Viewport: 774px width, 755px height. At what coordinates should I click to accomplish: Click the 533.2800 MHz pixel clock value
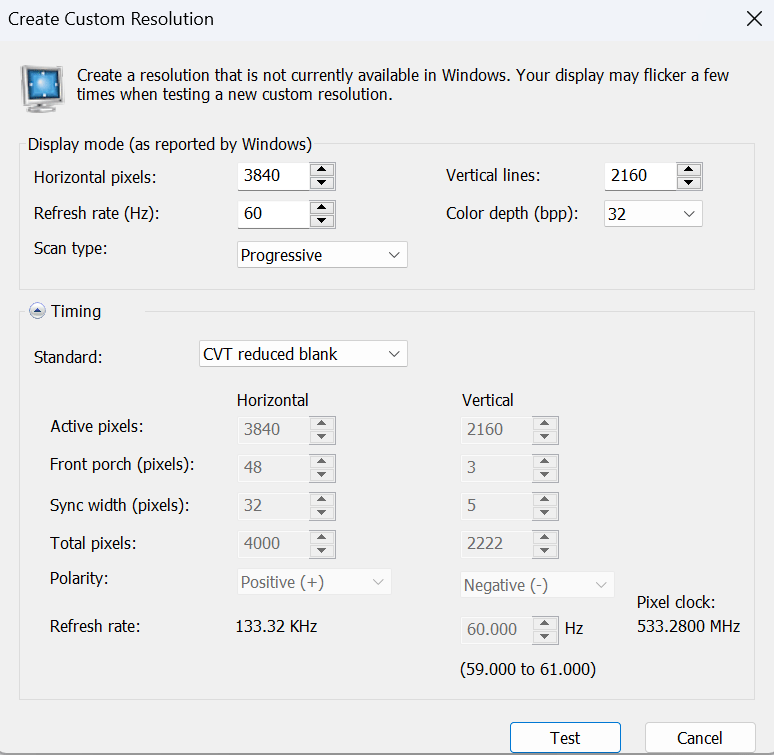688,626
